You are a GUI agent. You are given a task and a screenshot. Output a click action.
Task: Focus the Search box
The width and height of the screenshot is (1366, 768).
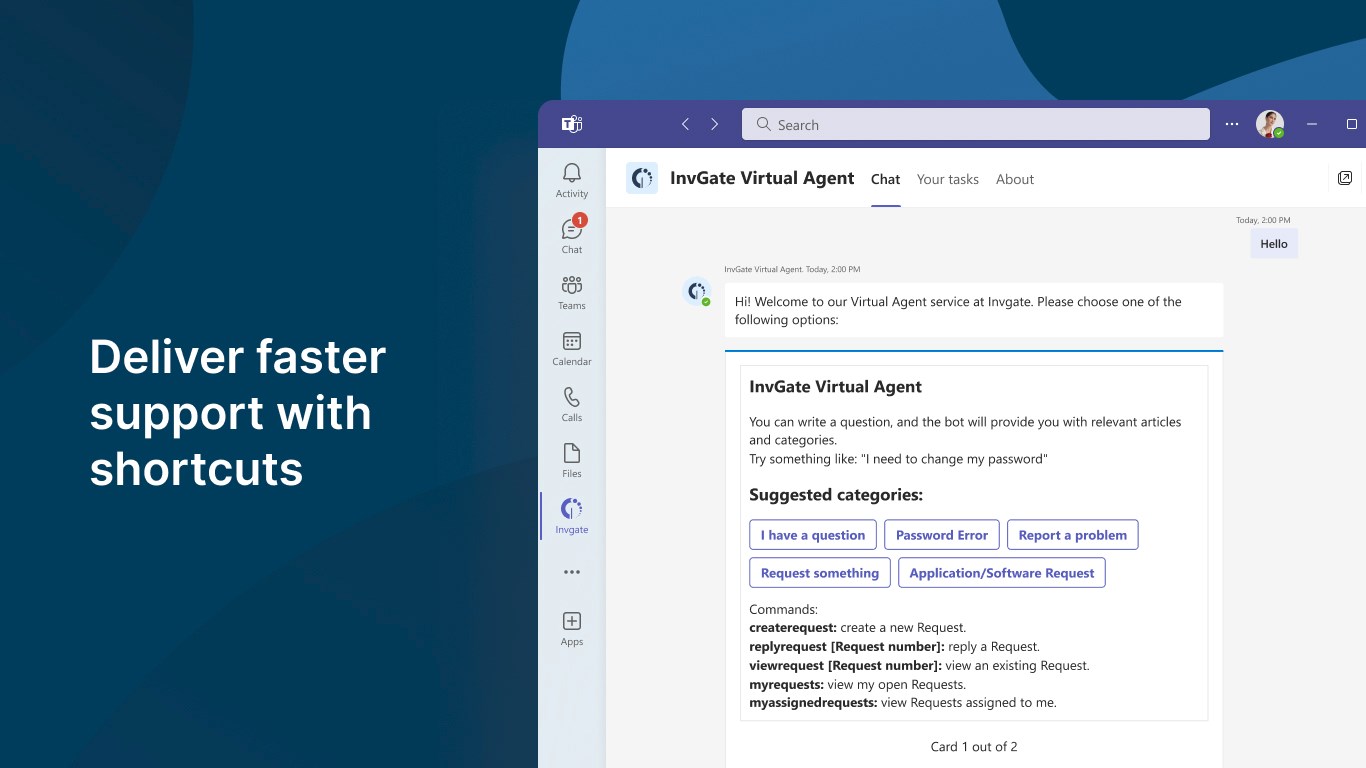976,124
